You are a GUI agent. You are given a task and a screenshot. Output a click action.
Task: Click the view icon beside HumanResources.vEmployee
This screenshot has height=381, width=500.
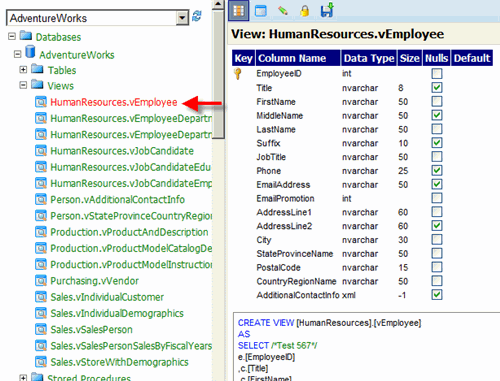pyautogui.click(x=41, y=102)
